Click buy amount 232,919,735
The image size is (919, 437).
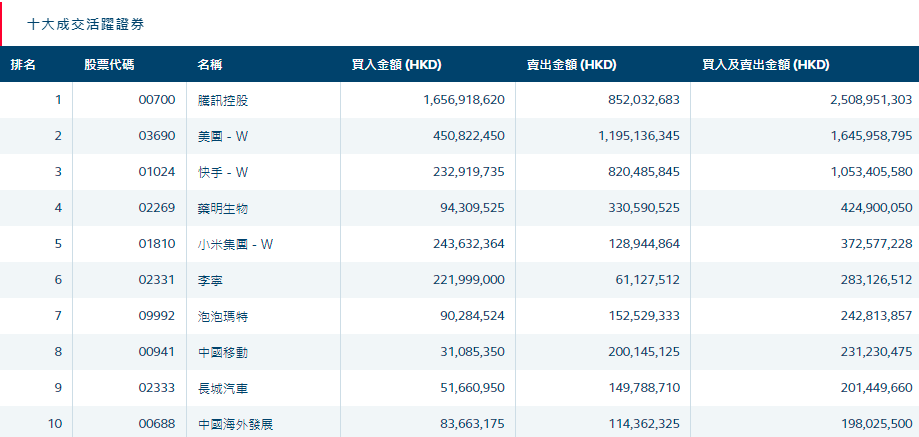(468, 172)
